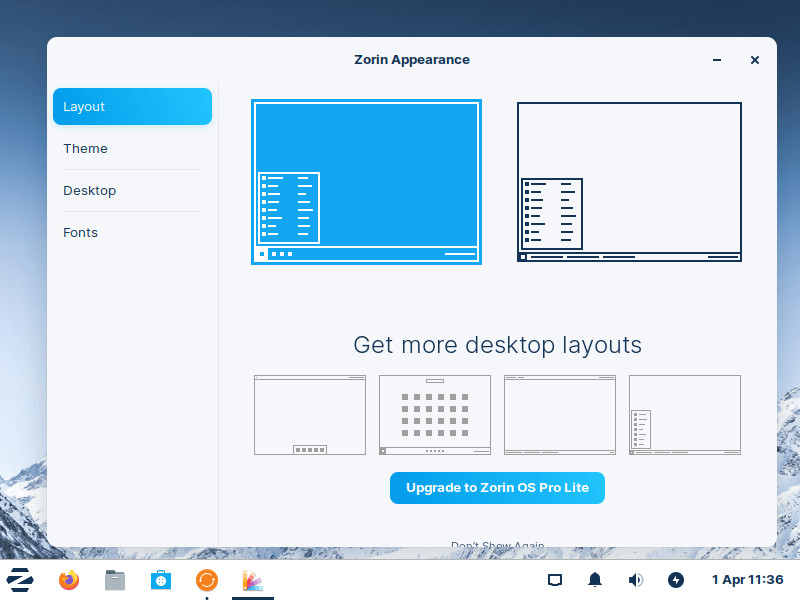Click Upgrade to Zorin OS Pro Lite
This screenshot has width=800, height=600.
497,488
